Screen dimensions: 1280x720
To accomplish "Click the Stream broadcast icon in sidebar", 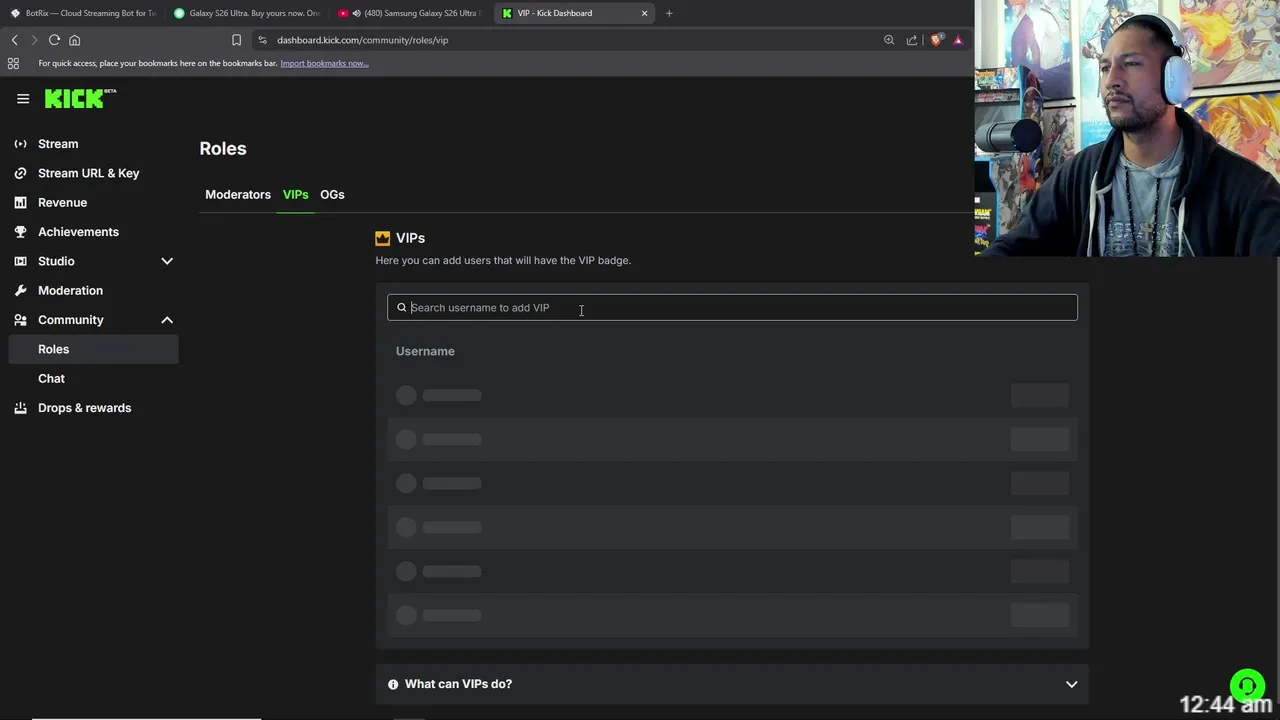I will point(20,144).
